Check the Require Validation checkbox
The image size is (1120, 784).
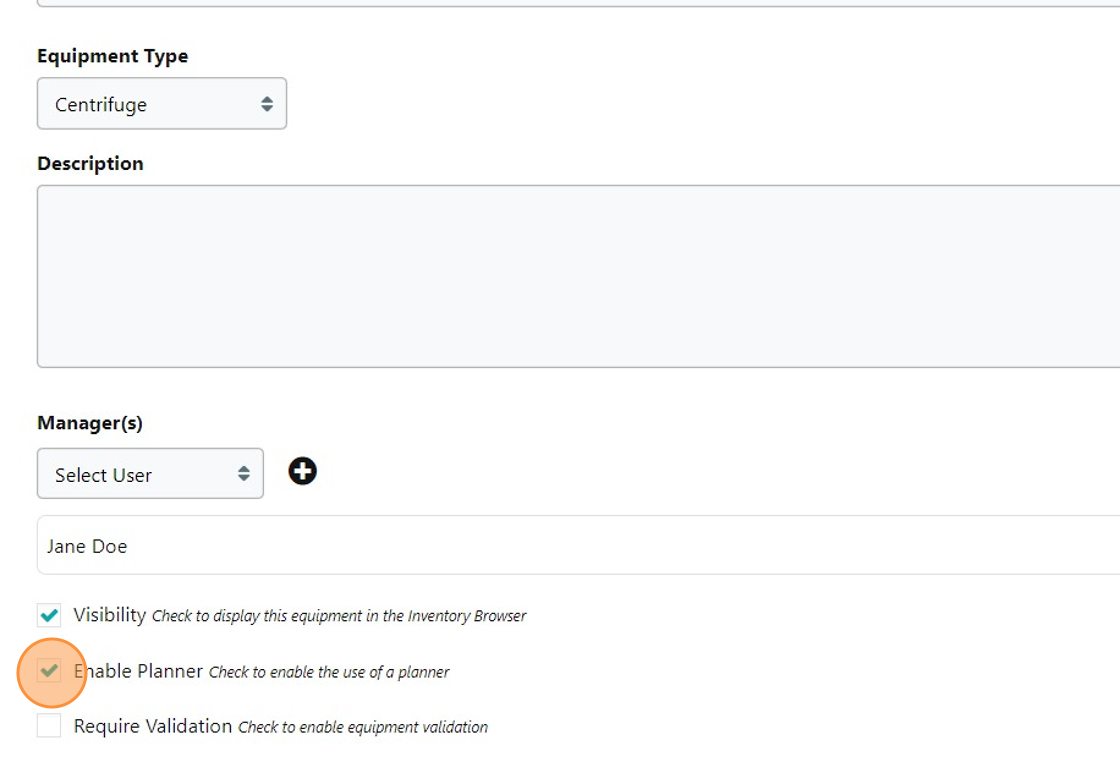tap(49, 725)
